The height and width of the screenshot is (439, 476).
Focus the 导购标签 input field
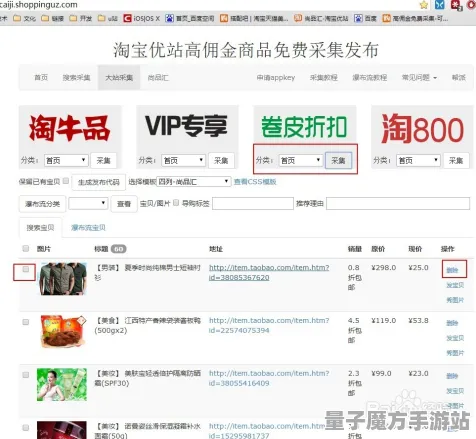click(253, 203)
